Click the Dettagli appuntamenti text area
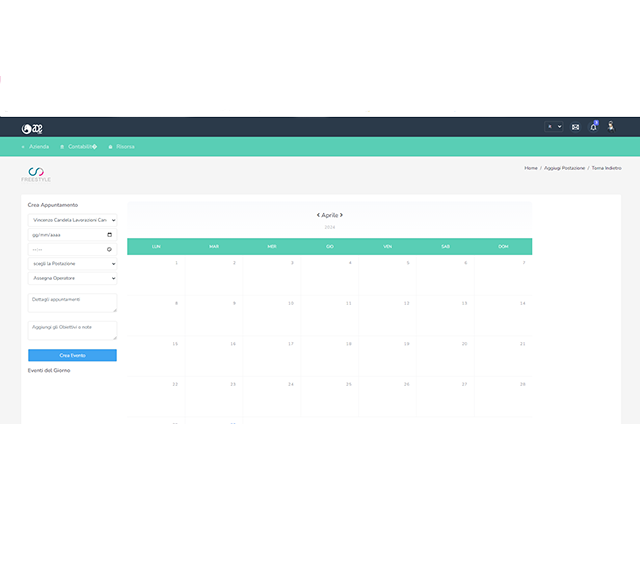640x570 pixels. click(x=72, y=302)
